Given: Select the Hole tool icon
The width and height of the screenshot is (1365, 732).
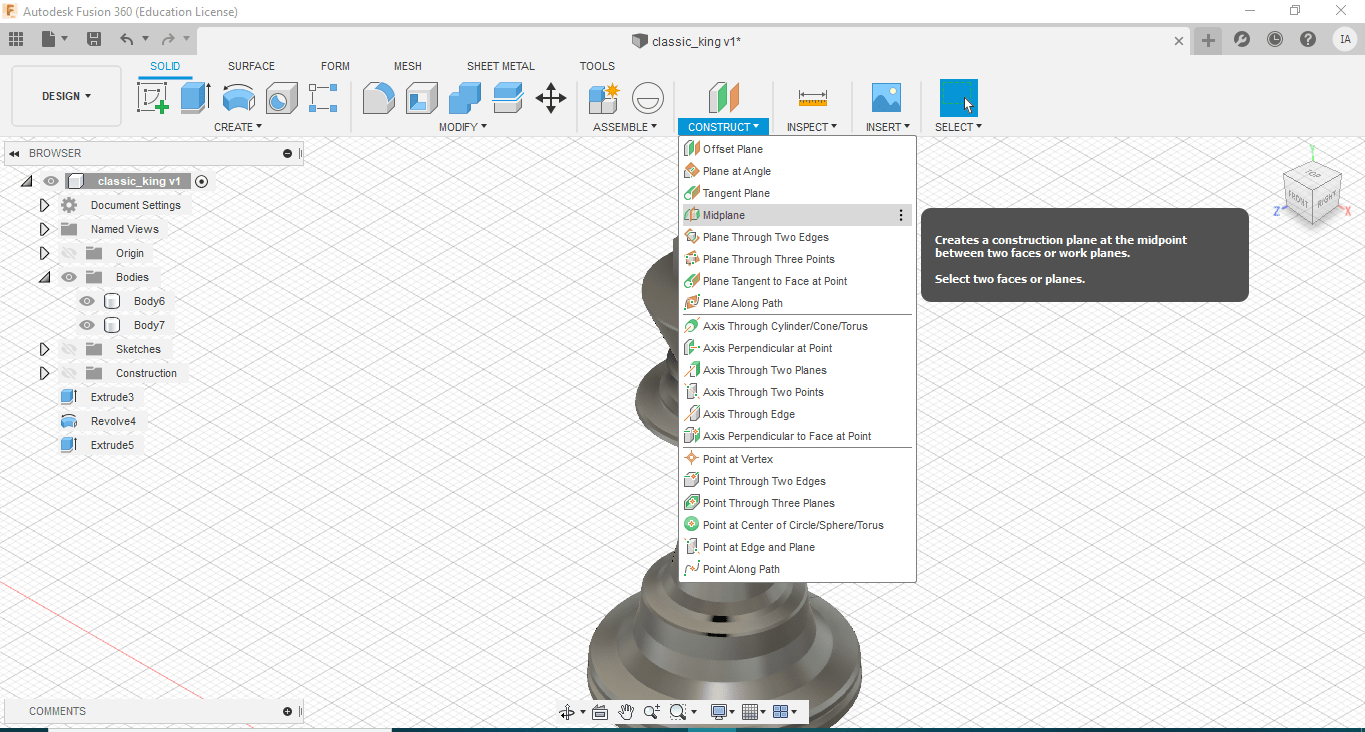Looking at the screenshot, I should [281, 98].
